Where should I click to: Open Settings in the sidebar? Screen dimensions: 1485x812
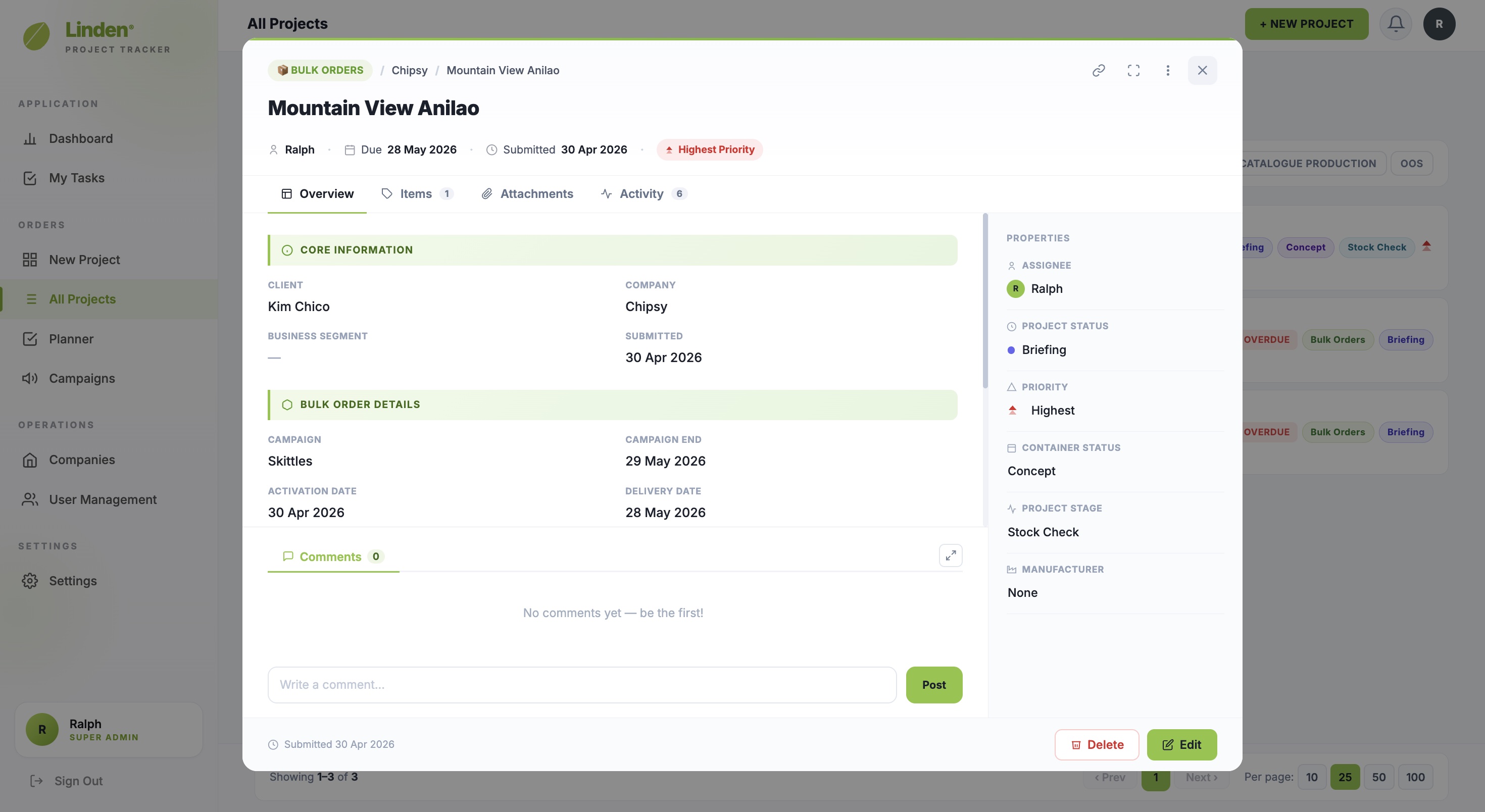(109, 581)
